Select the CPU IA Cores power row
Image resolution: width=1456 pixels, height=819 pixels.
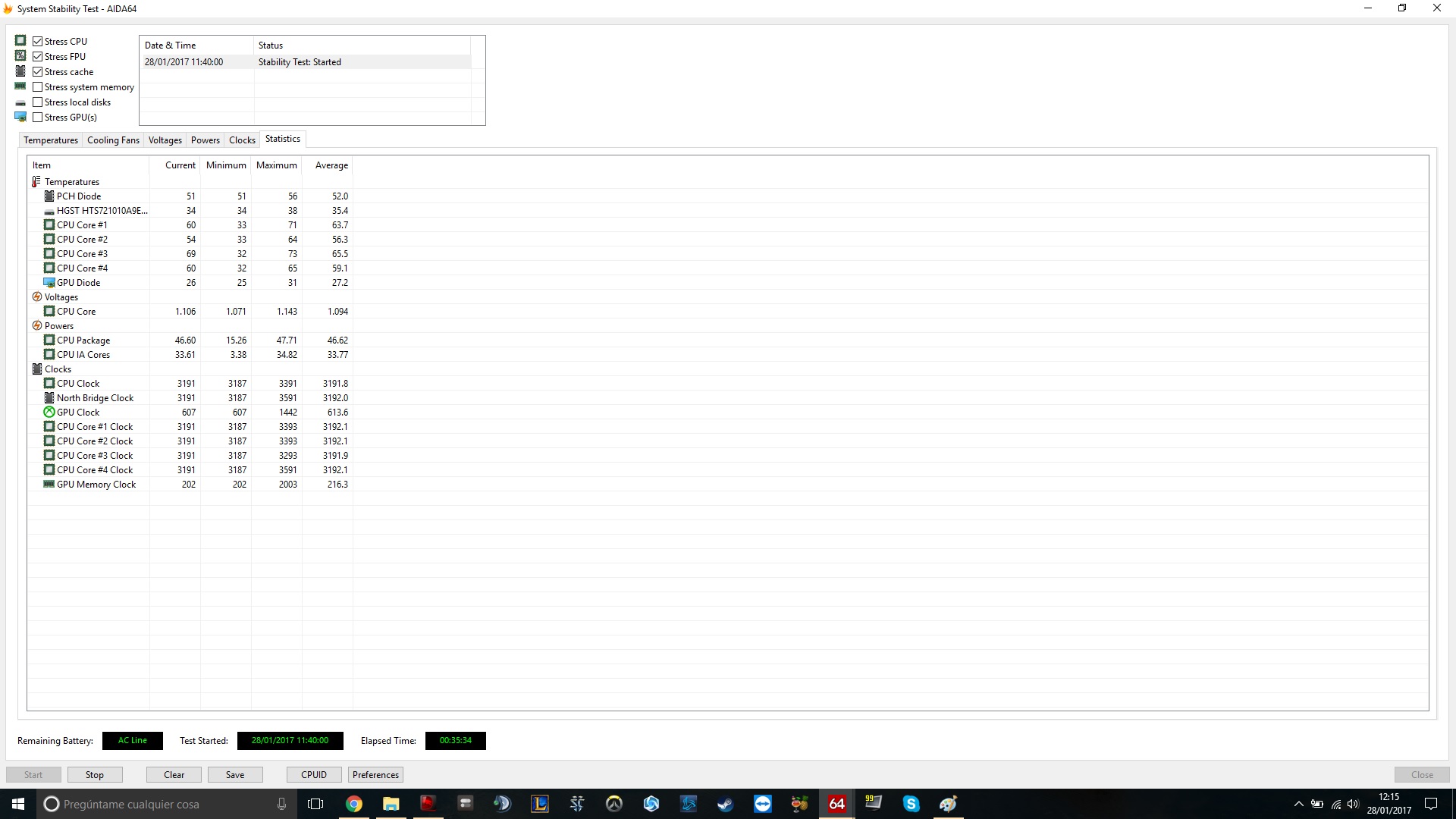pyautogui.click(x=190, y=355)
